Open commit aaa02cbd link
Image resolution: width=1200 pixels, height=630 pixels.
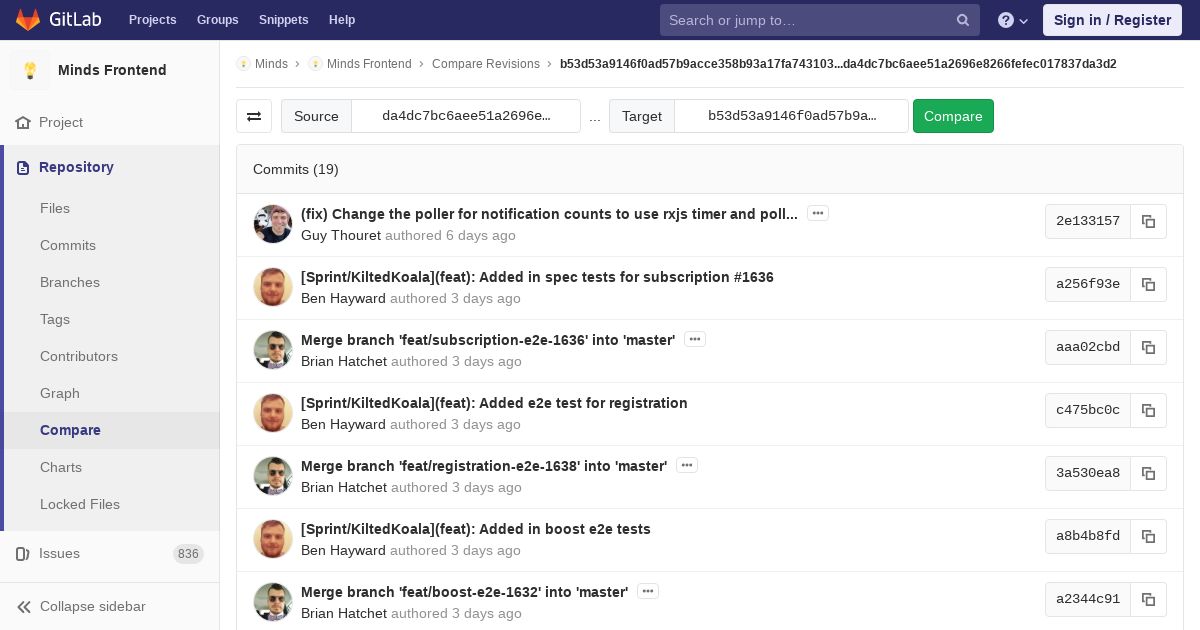point(1088,347)
